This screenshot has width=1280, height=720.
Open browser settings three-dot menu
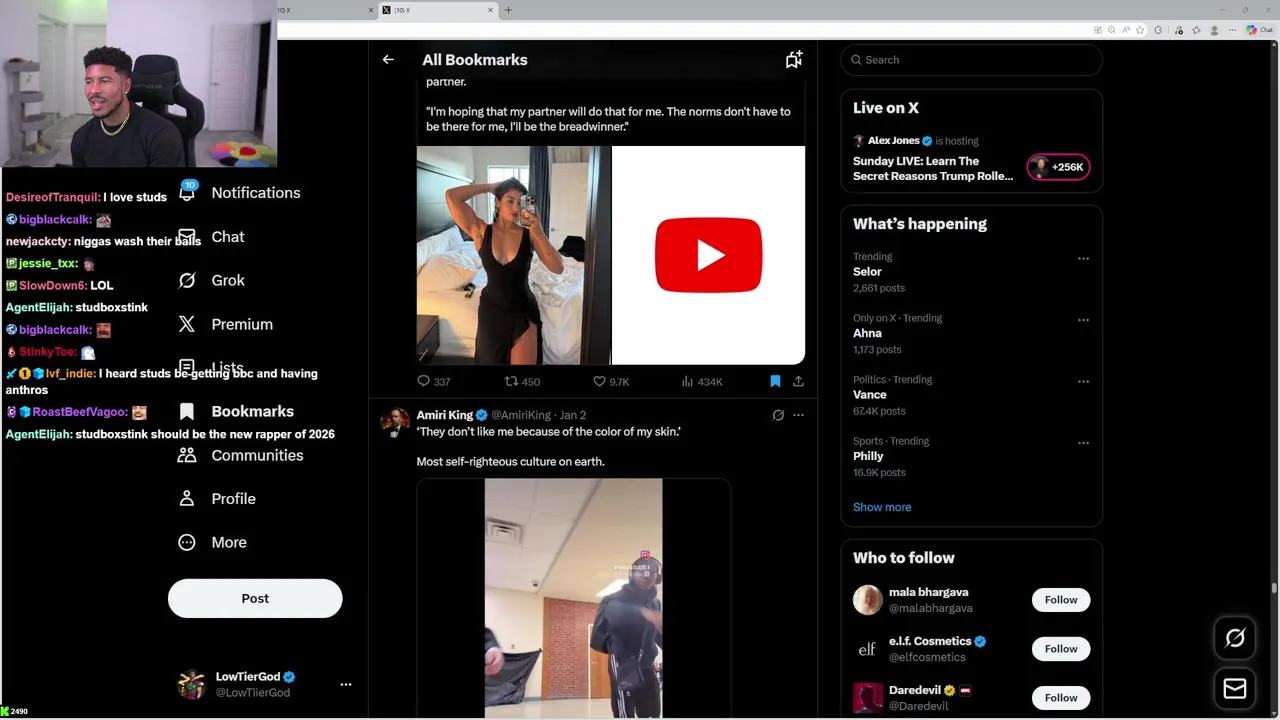(1234, 30)
